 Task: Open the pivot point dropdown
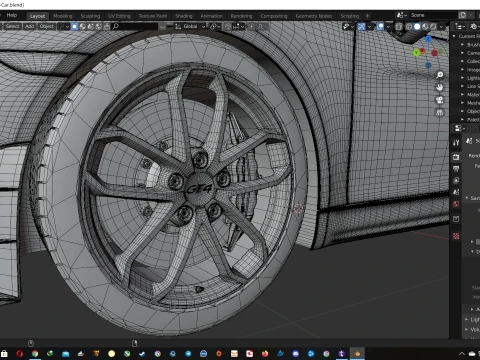(x=215, y=26)
